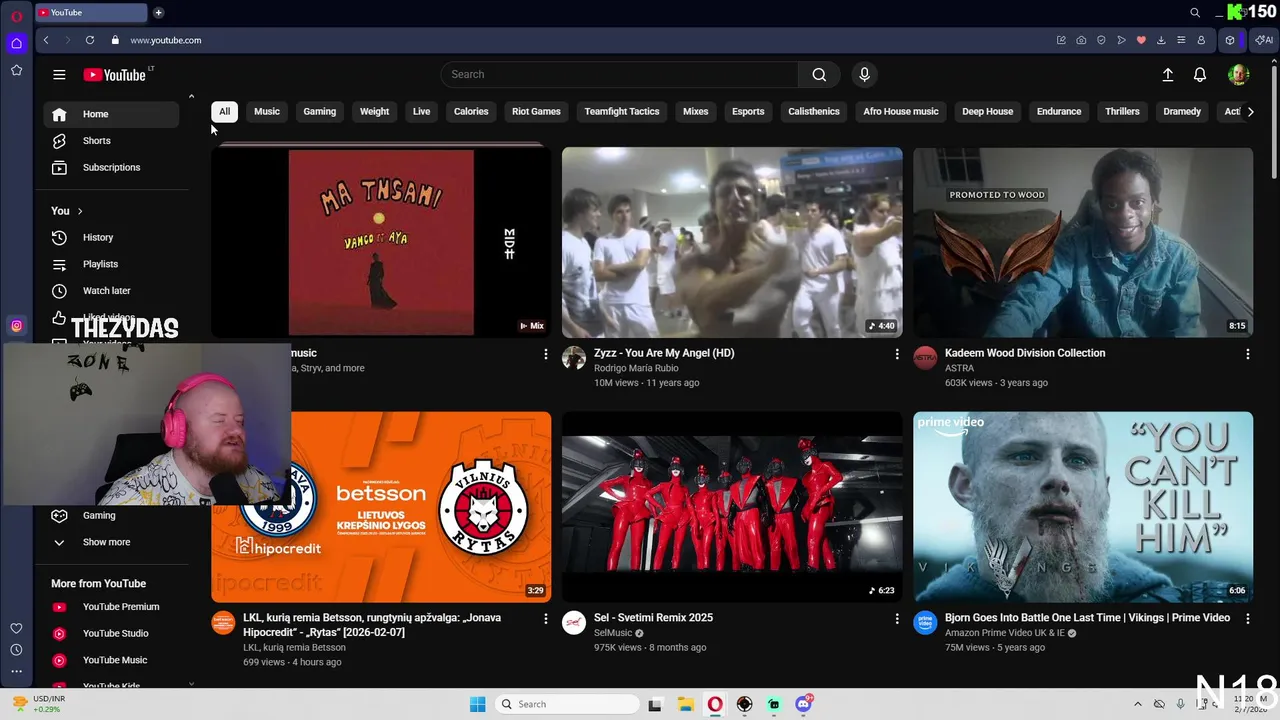Open title 'Zyzz - You Are My Angel (HD)'
Viewport: 1280px width, 720px height.
point(664,353)
